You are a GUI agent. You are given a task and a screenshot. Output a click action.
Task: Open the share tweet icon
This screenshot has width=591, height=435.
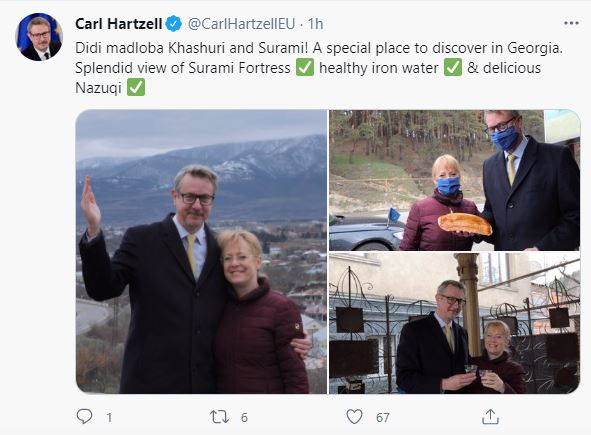(x=490, y=417)
